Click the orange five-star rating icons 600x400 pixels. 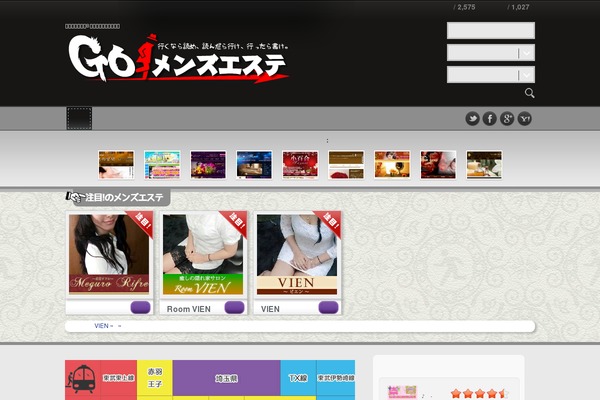[479, 393]
